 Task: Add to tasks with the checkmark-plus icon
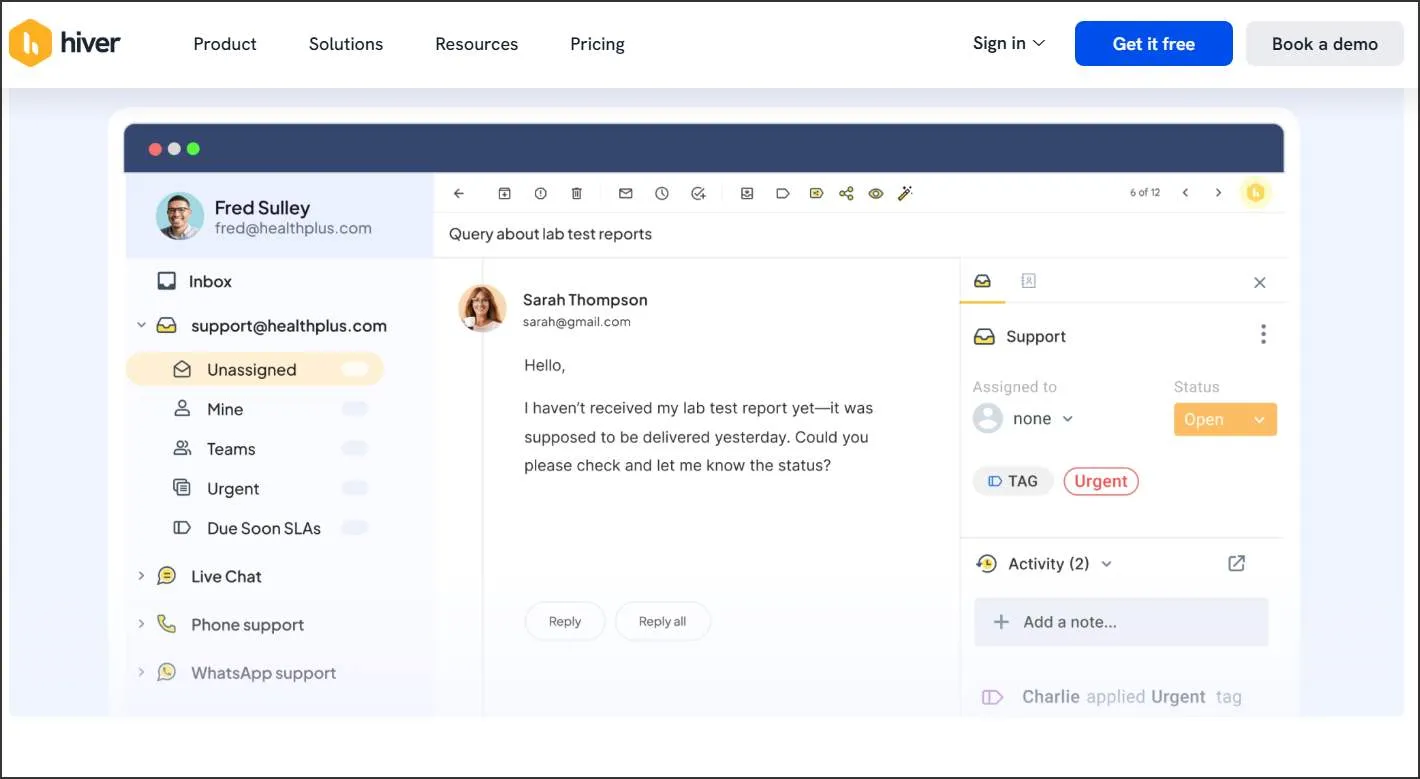(x=698, y=193)
